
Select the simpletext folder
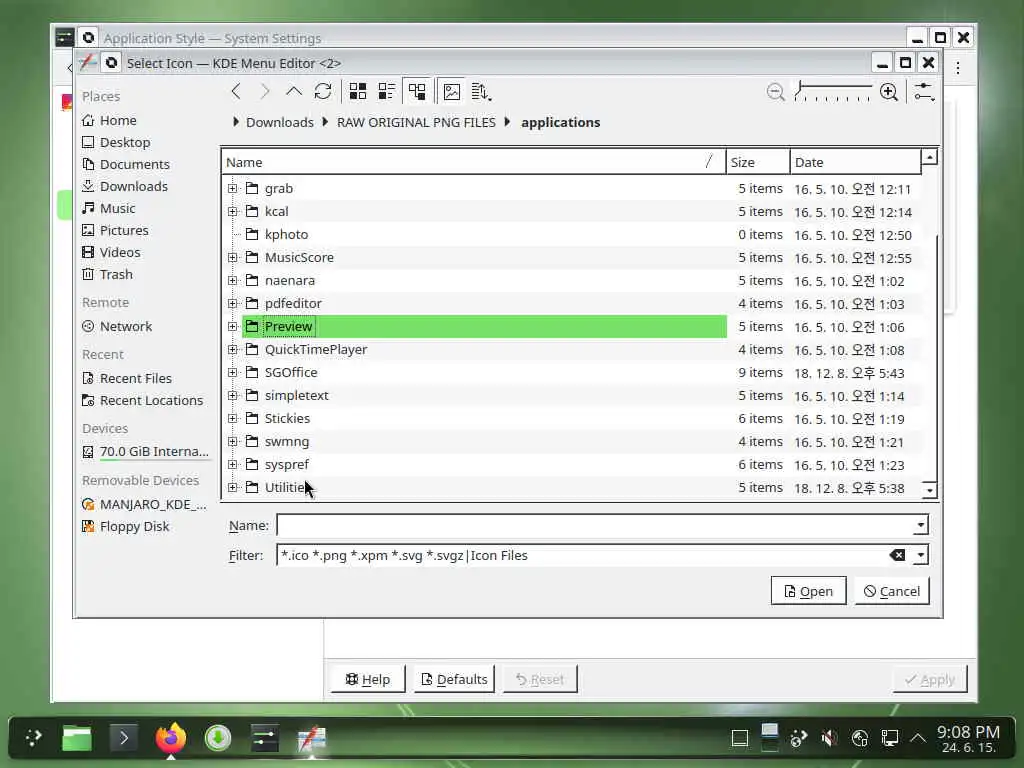[x=296, y=396]
